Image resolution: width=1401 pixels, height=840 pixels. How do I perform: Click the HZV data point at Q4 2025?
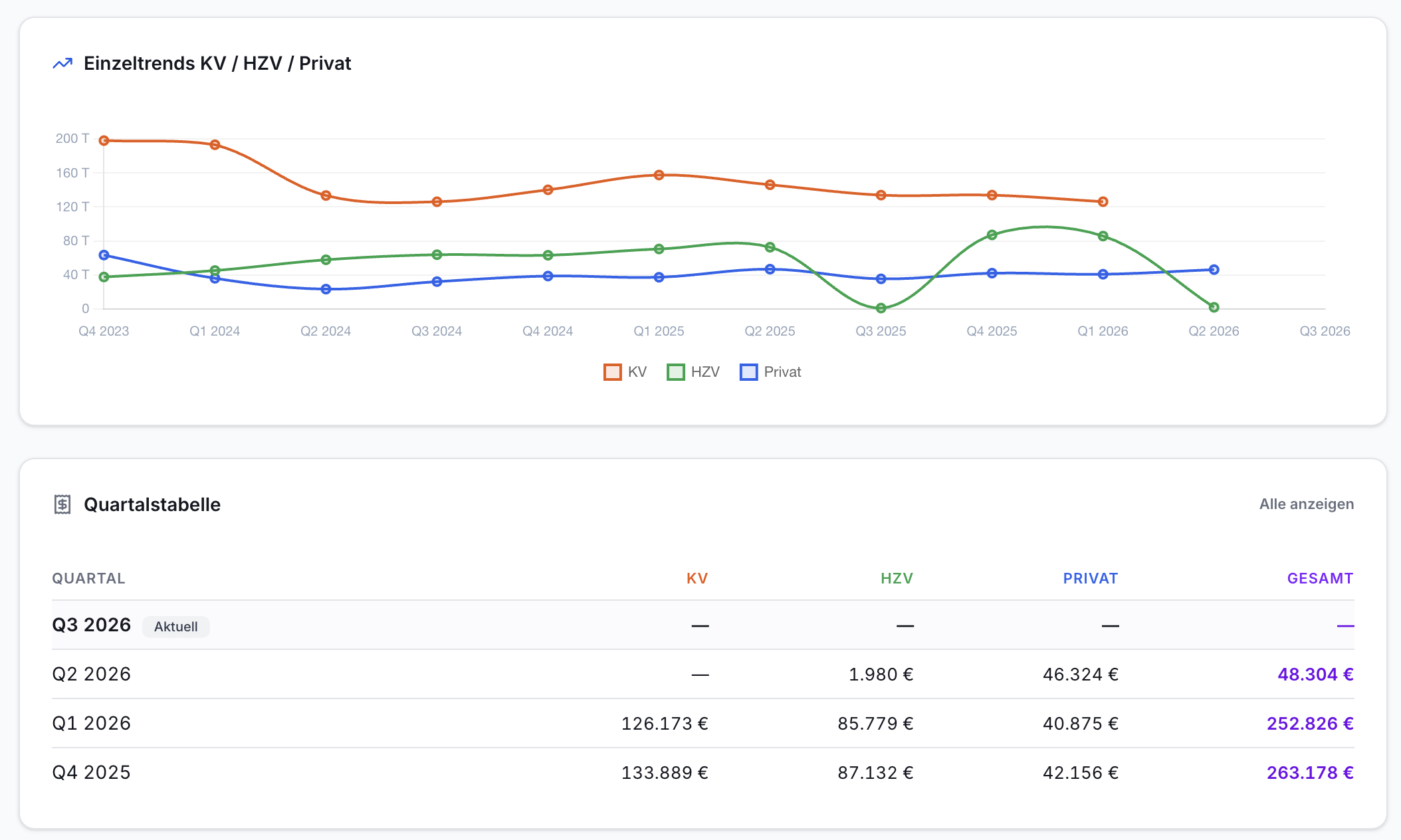pos(992,235)
